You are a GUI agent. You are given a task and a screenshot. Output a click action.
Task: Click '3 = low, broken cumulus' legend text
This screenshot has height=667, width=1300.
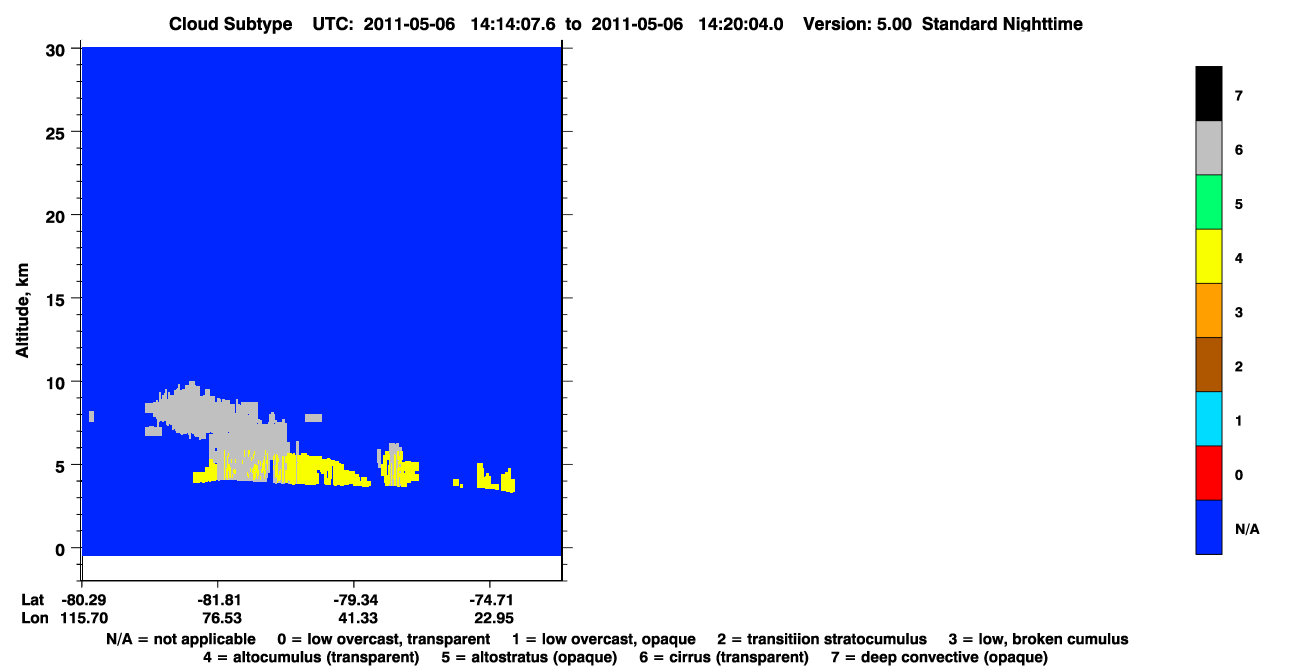(x=1038, y=639)
